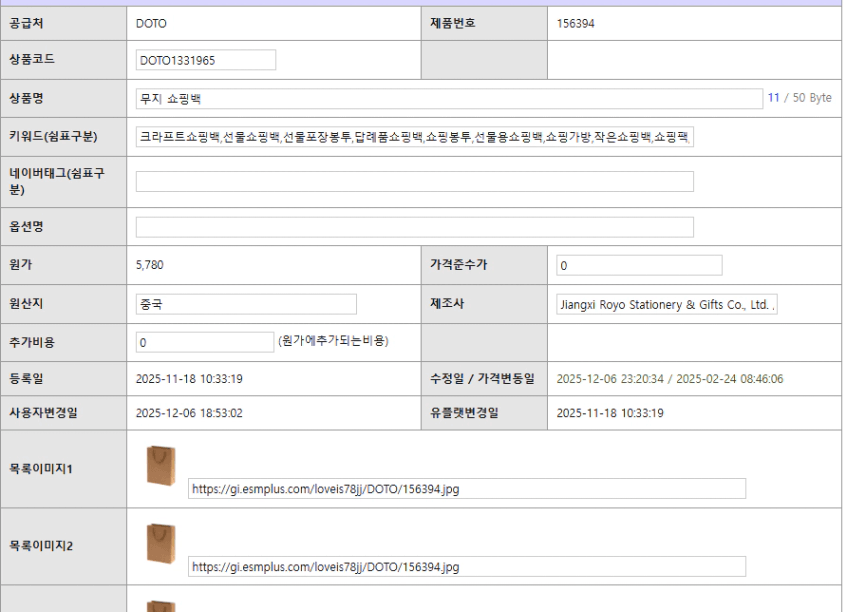Select the 수정일 value 2025-12-06 23:20:34

click(610, 379)
